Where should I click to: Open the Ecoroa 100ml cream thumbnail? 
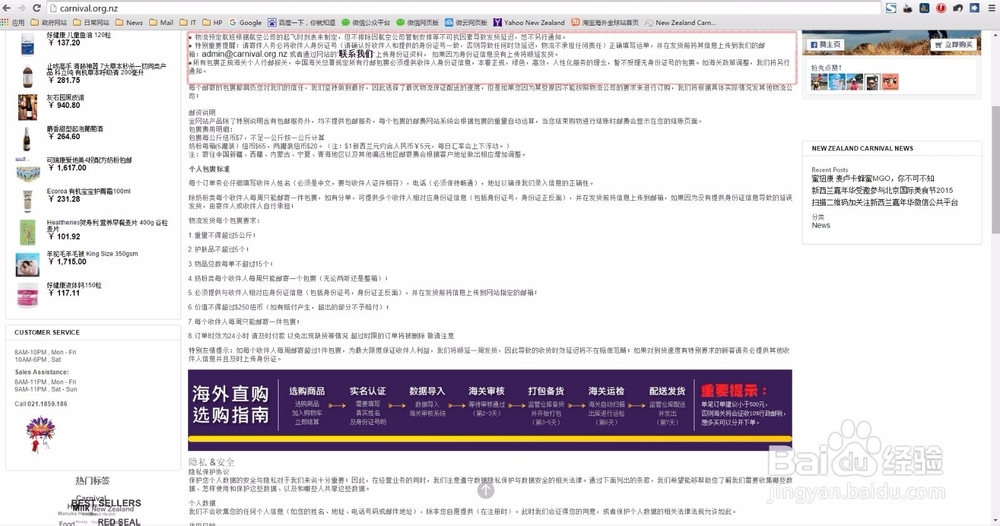[27, 201]
